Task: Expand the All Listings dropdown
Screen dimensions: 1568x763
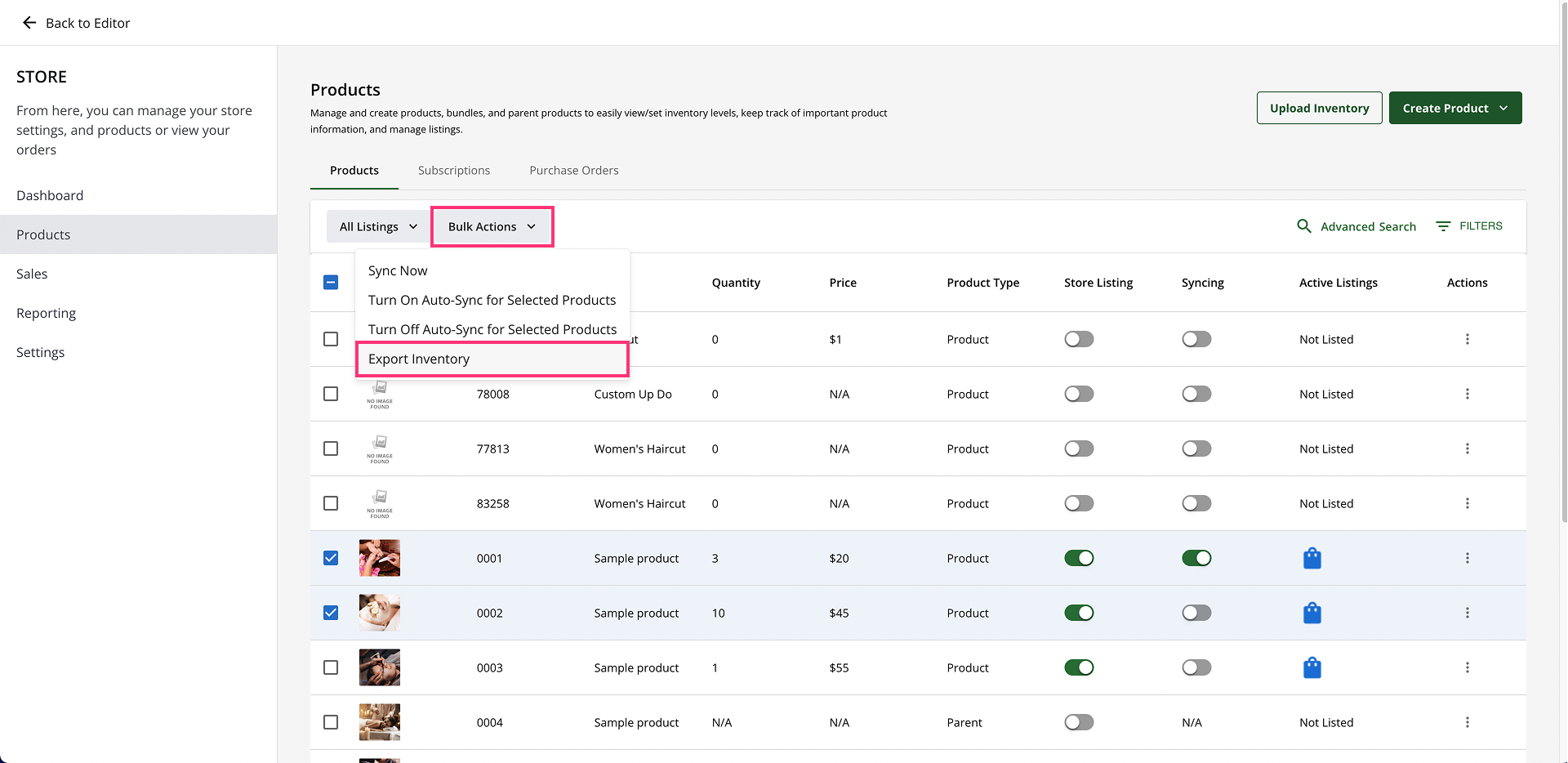Action: (x=378, y=226)
